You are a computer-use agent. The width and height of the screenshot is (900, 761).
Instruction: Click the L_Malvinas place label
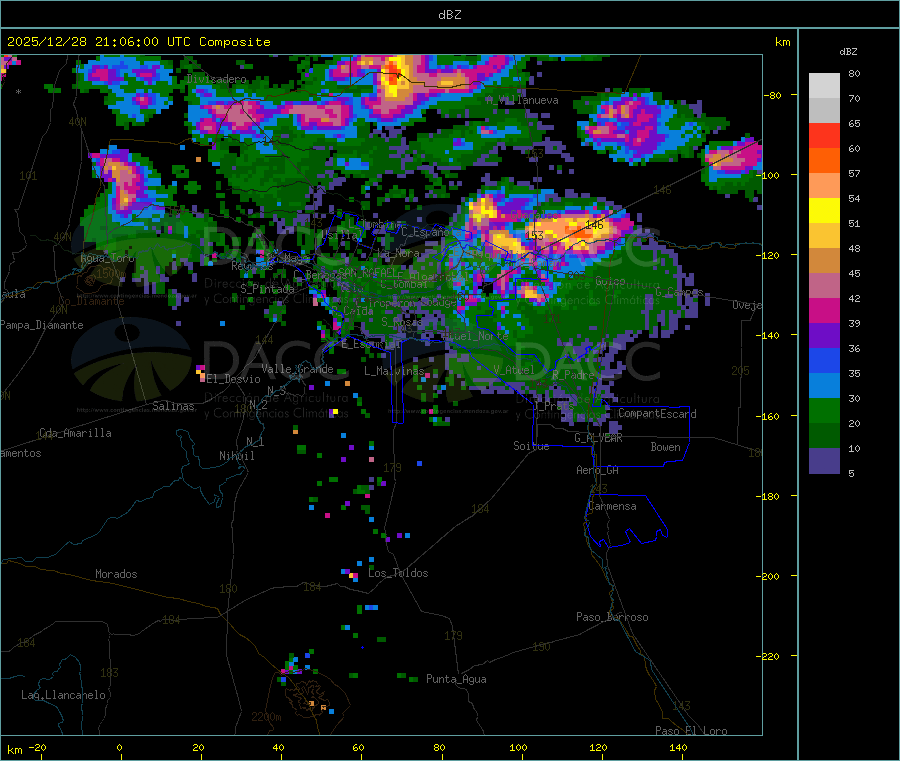[x=394, y=371]
